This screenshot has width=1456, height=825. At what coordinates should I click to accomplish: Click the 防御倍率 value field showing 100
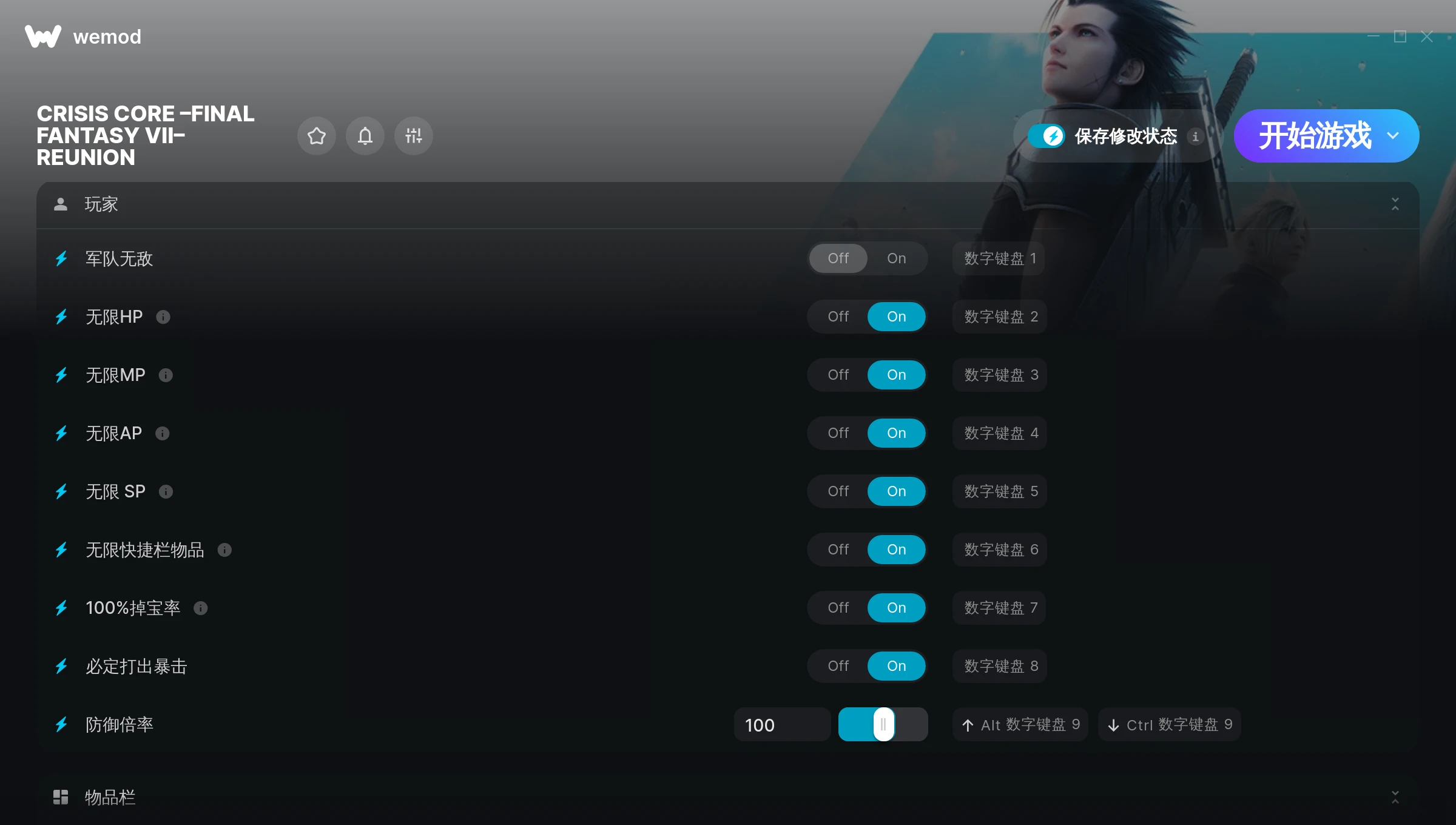(x=782, y=724)
